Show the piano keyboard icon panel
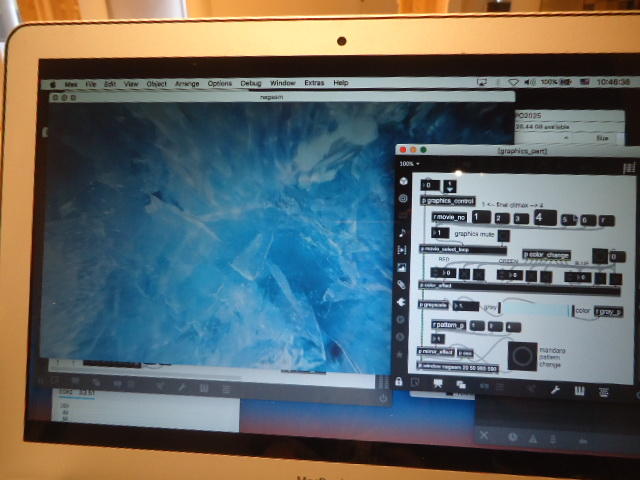The width and height of the screenshot is (640, 480). coord(580,391)
